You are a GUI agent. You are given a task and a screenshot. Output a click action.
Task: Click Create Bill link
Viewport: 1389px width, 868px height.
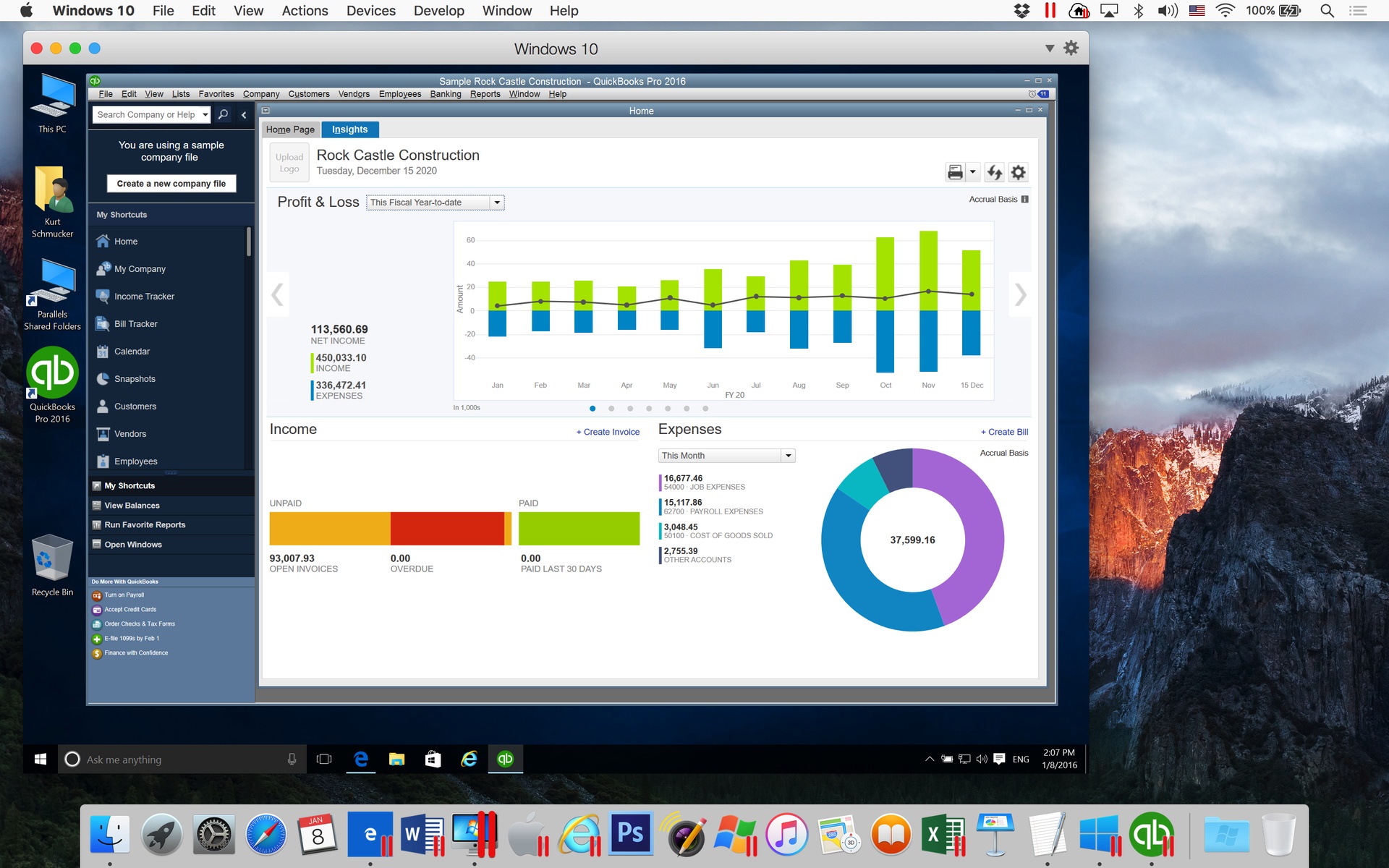[x=1004, y=432]
